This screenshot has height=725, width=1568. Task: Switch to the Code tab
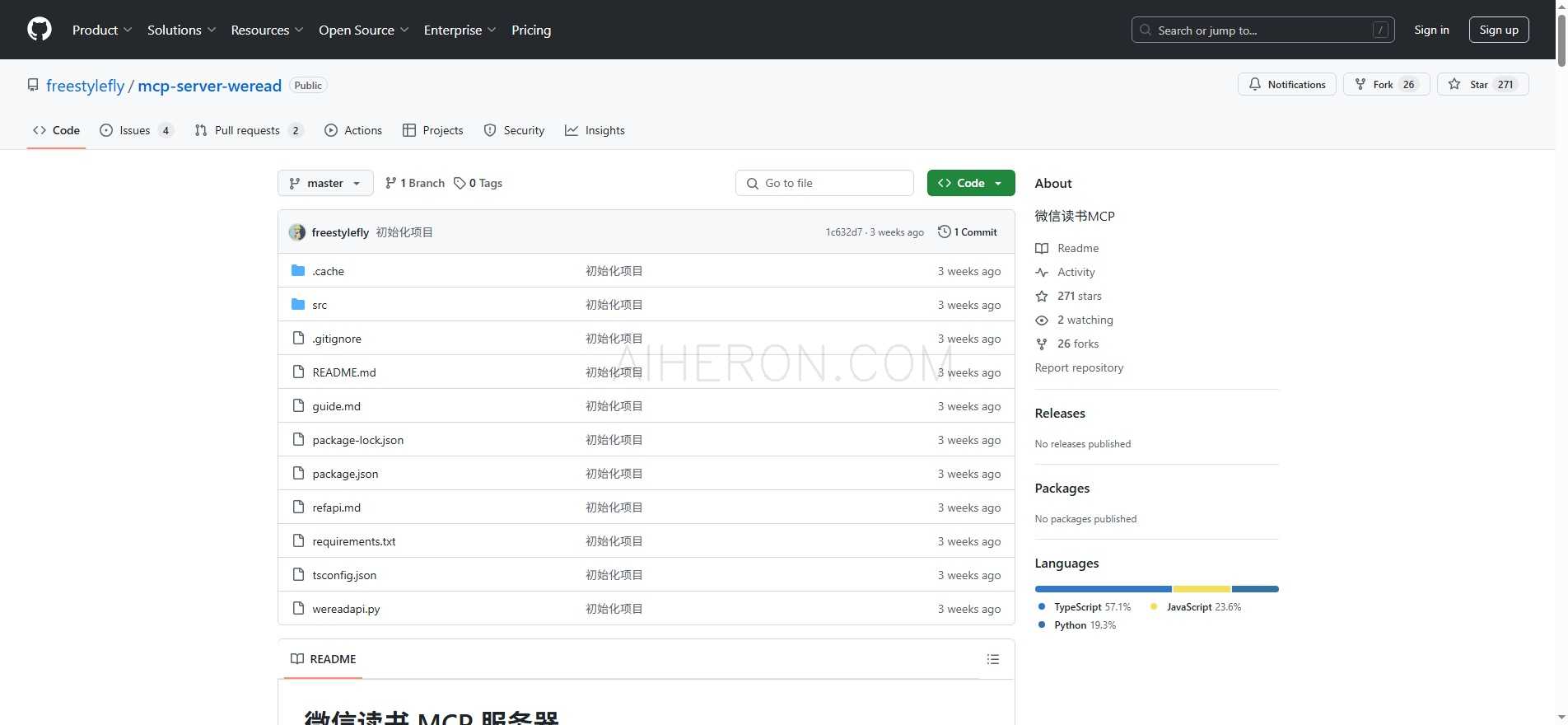pyautogui.click(x=56, y=130)
